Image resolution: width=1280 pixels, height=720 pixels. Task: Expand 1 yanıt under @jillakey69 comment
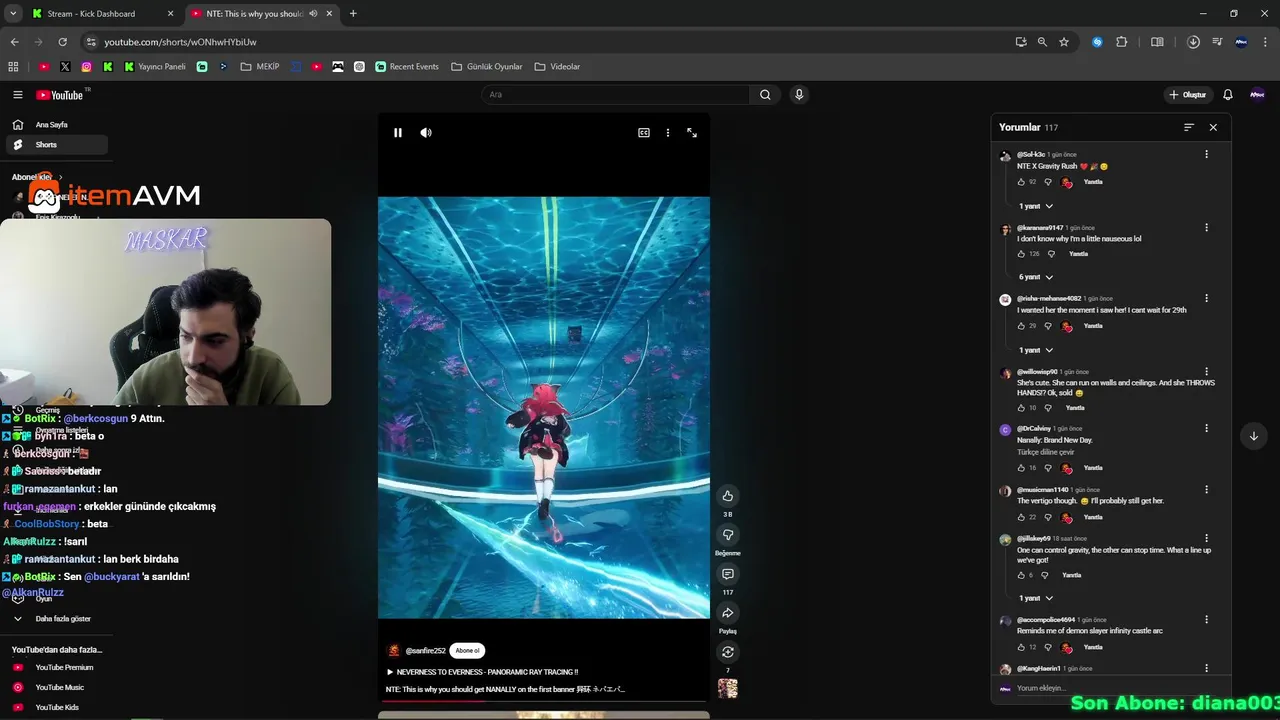click(1036, 598)
